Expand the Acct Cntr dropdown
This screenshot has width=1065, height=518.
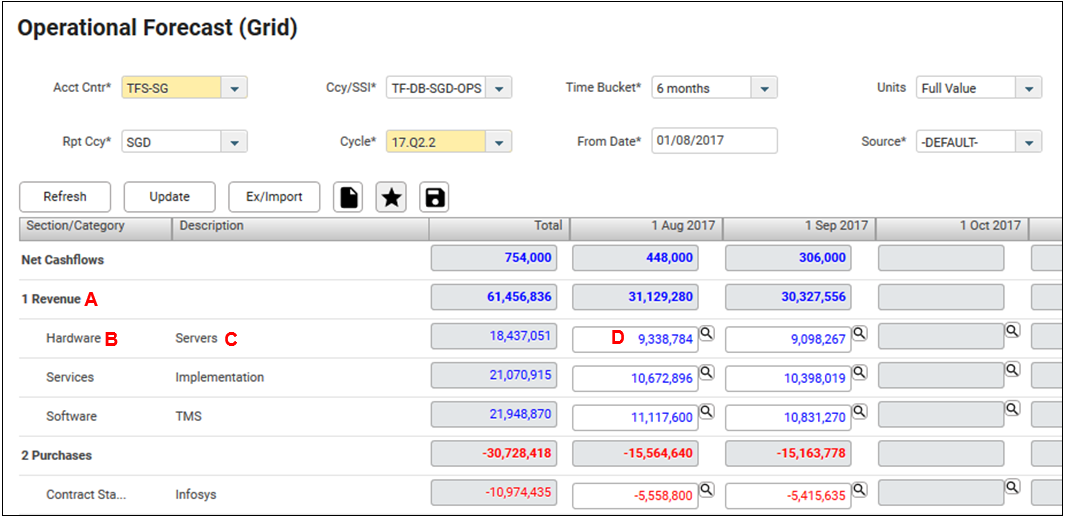point(234,88)
